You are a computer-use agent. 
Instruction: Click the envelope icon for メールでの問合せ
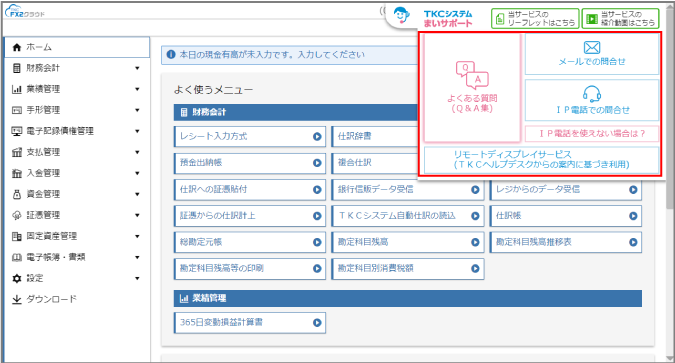point(592,47)
